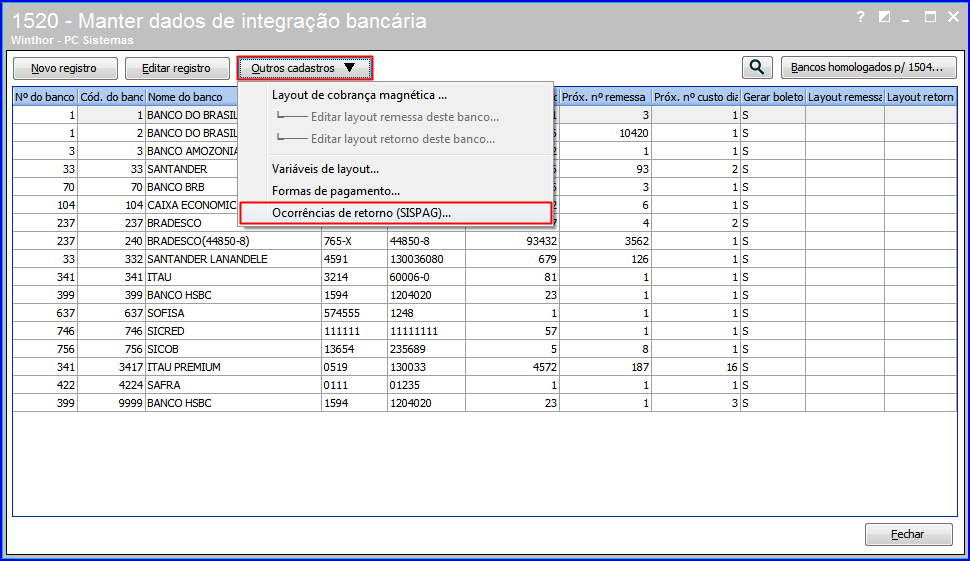Click cell 10420 in Próx. nº remessa
970x561 pixels.
coord(605,133)
